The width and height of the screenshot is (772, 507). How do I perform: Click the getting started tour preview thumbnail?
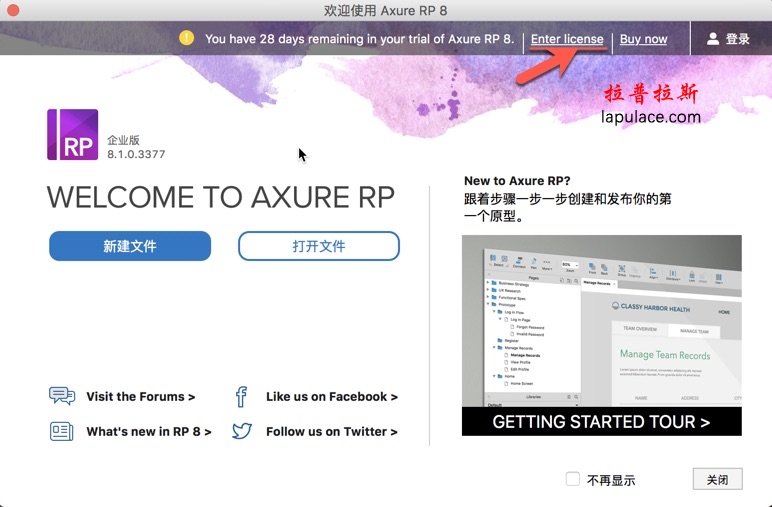pyautogui.click(x=602, y=321)
